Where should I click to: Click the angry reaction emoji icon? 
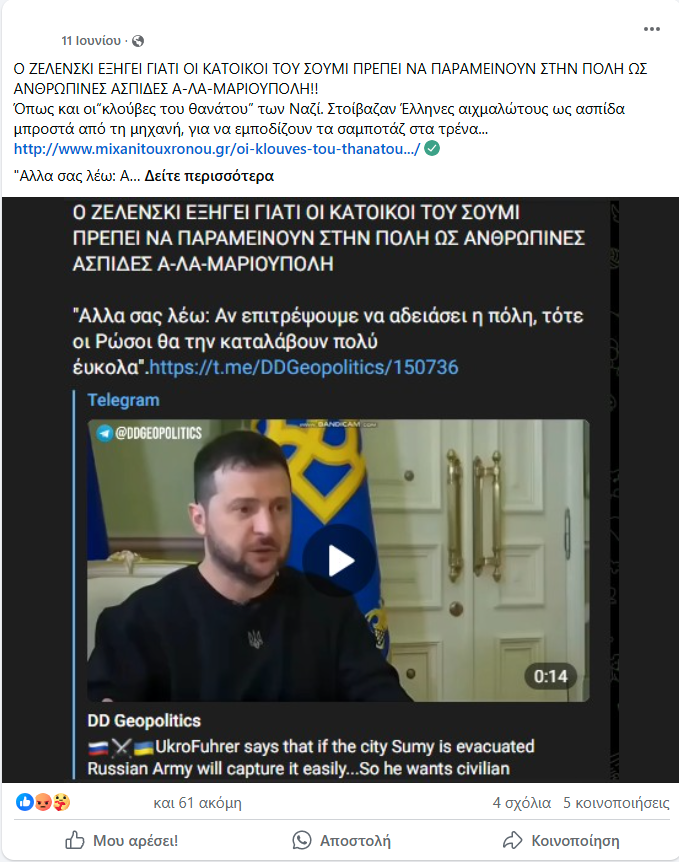[x=43, y=803]
